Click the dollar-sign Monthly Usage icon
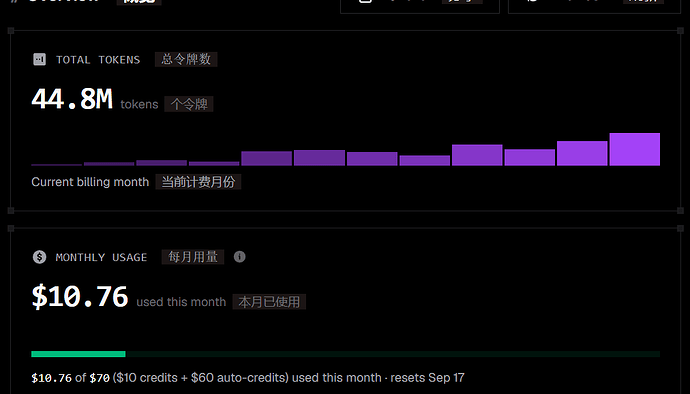Screen dimensions: 690x394 39,257
